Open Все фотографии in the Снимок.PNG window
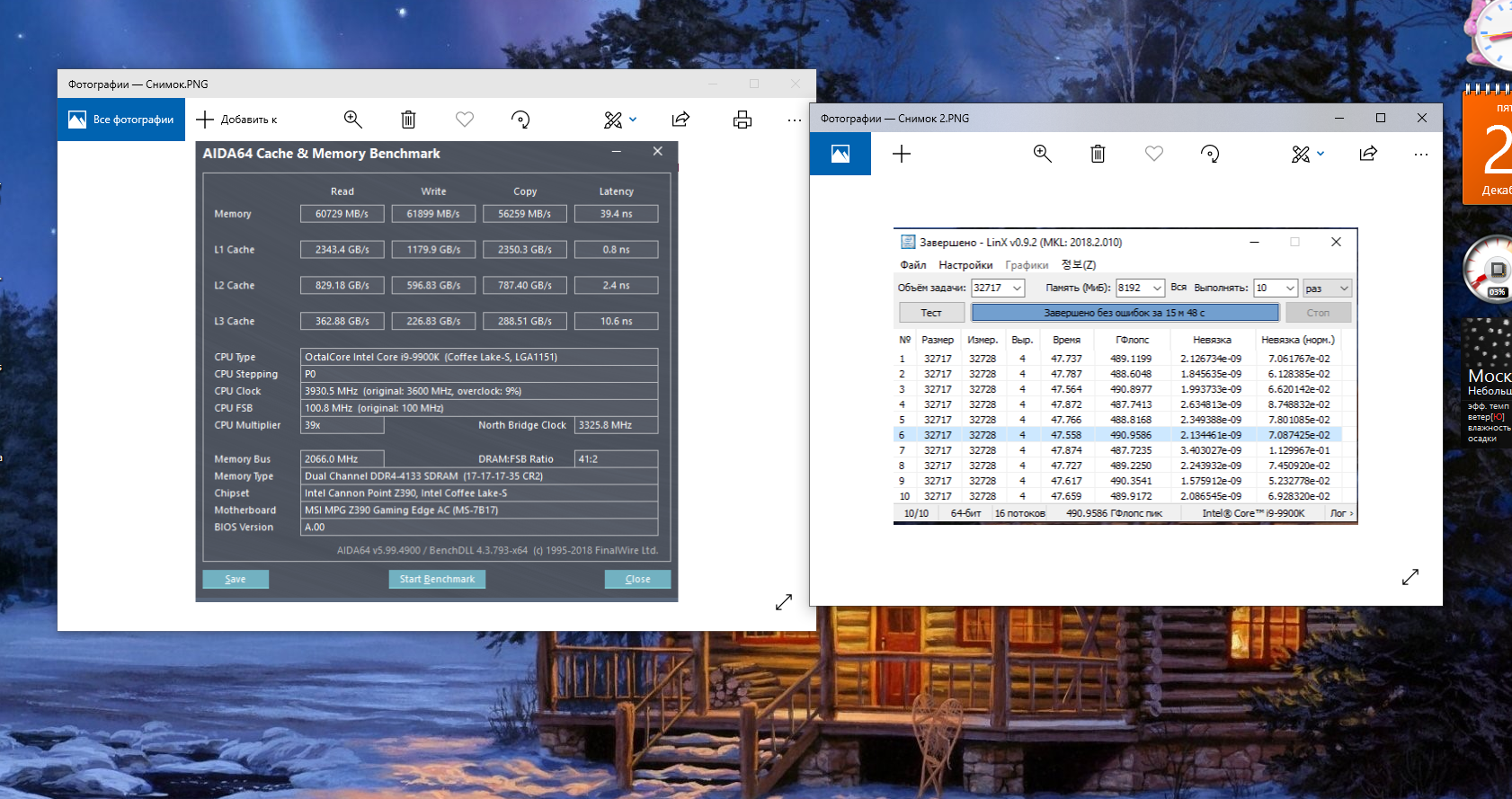Screen dimensions: 1512x799 coord(121,120)
